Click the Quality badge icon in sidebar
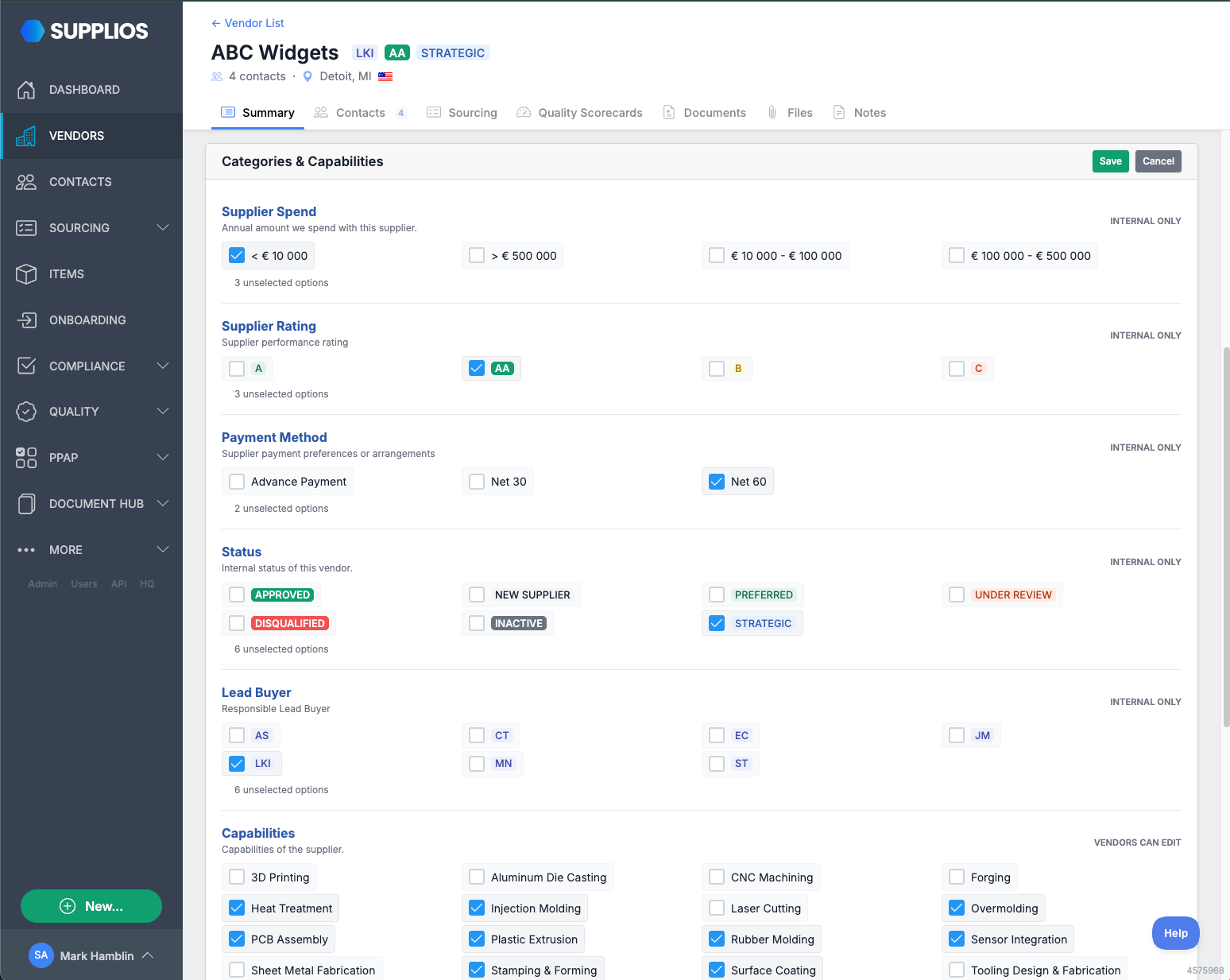 [26, 412]
